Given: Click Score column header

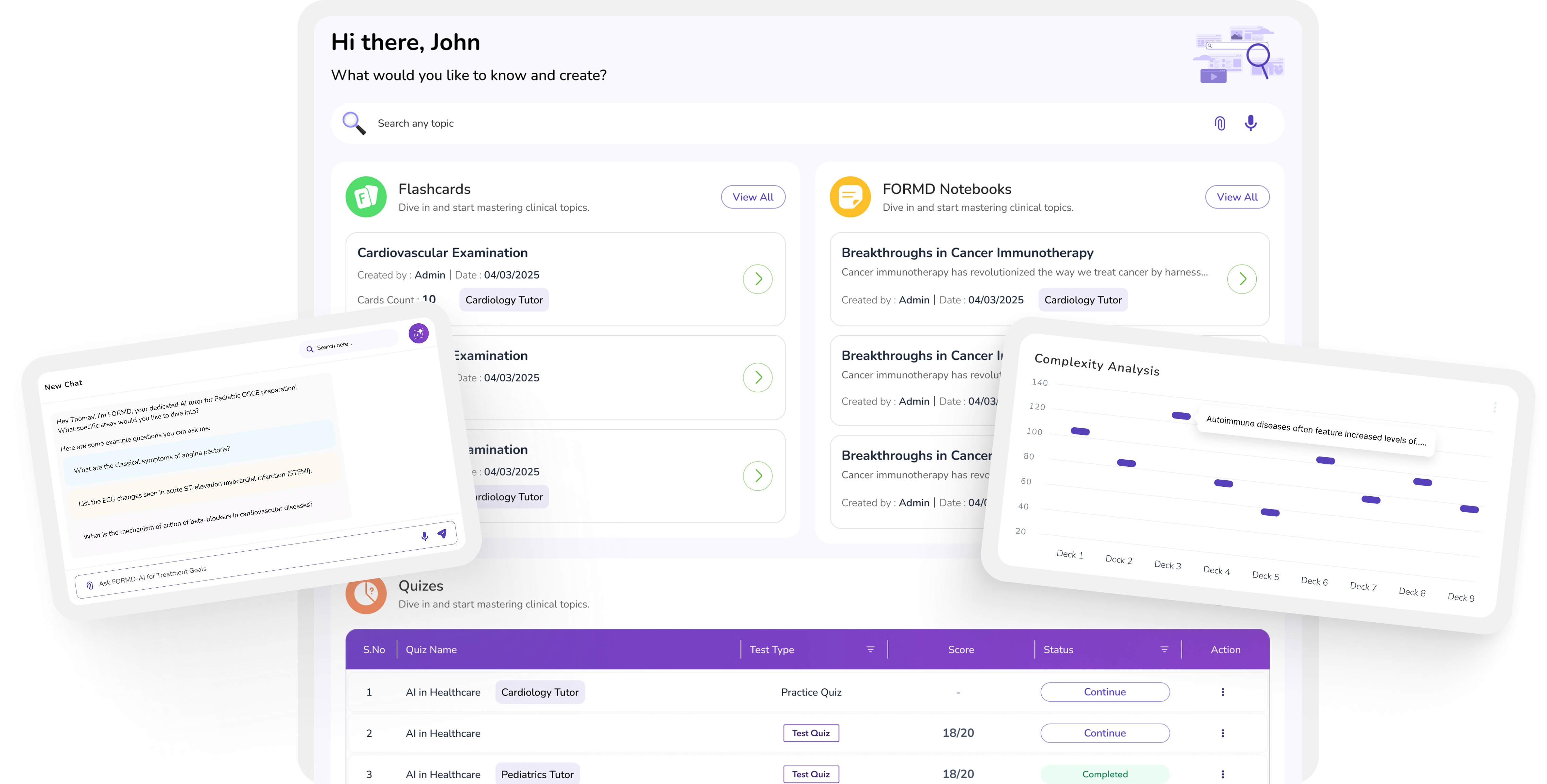Looking at the screenshot, I should (x=961, y=649).
